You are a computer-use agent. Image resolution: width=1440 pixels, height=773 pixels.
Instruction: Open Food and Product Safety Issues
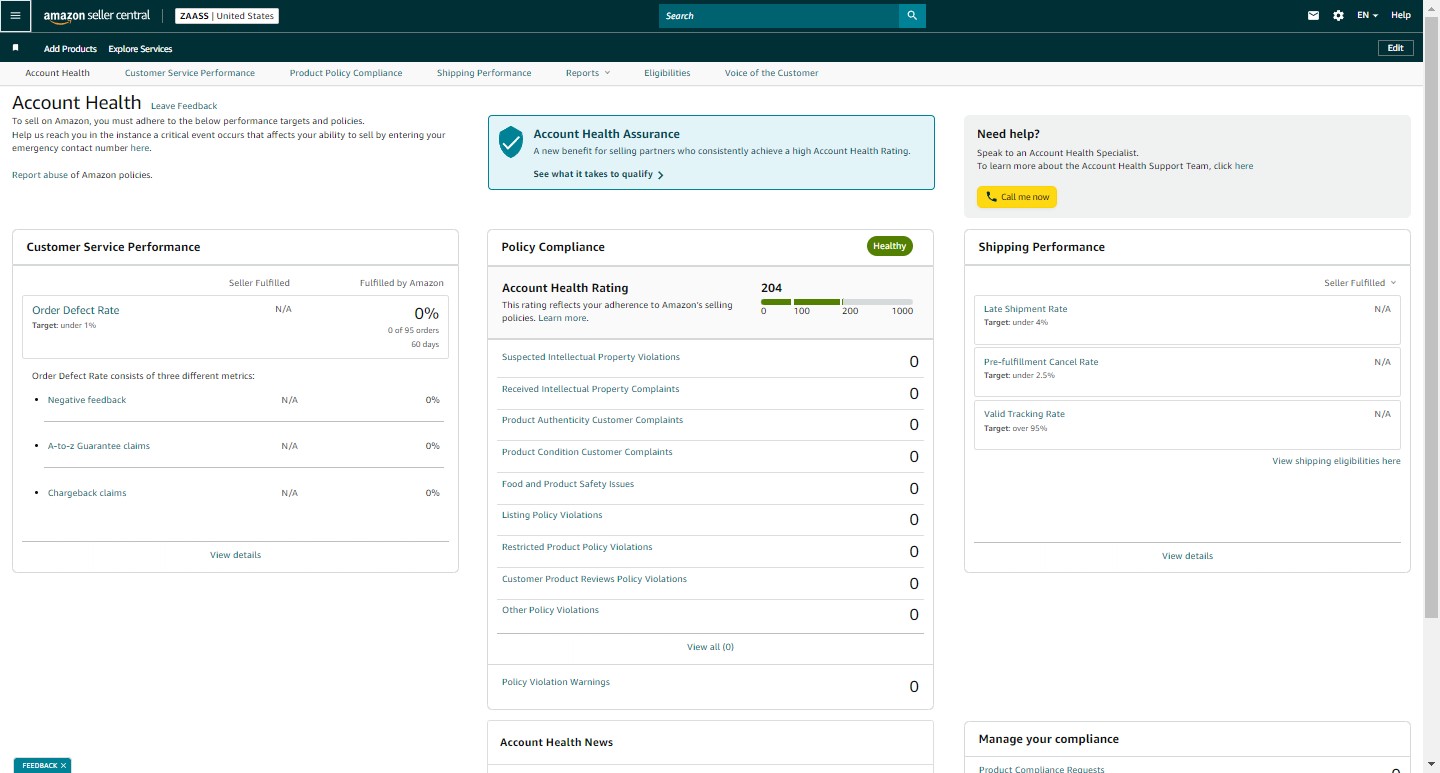(x=568, y=484)
